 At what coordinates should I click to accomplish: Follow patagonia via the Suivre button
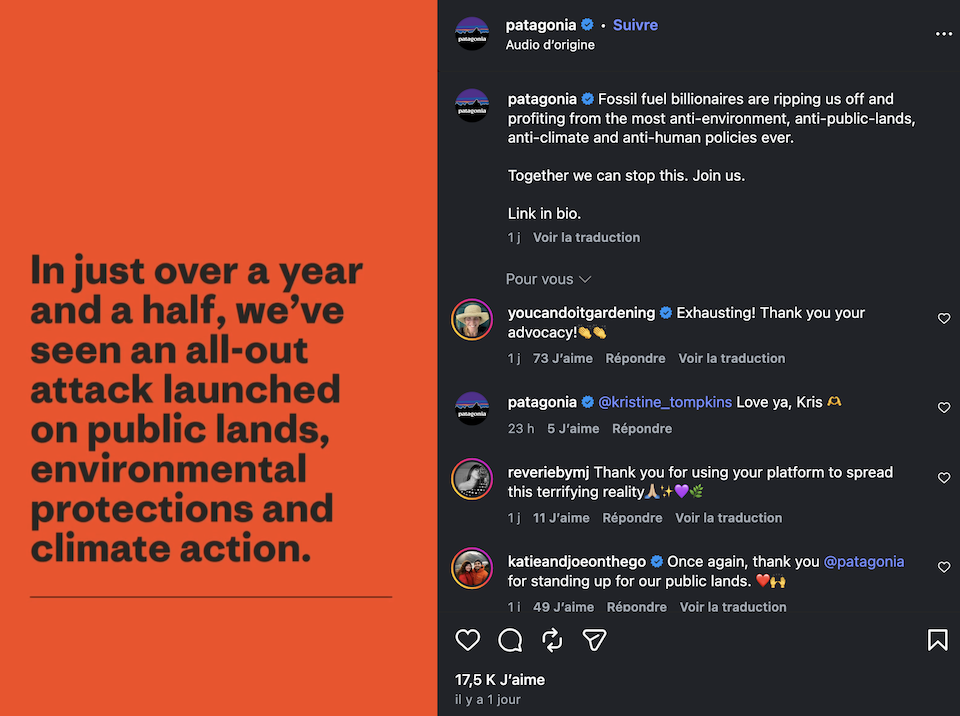[x=635, y=25]
